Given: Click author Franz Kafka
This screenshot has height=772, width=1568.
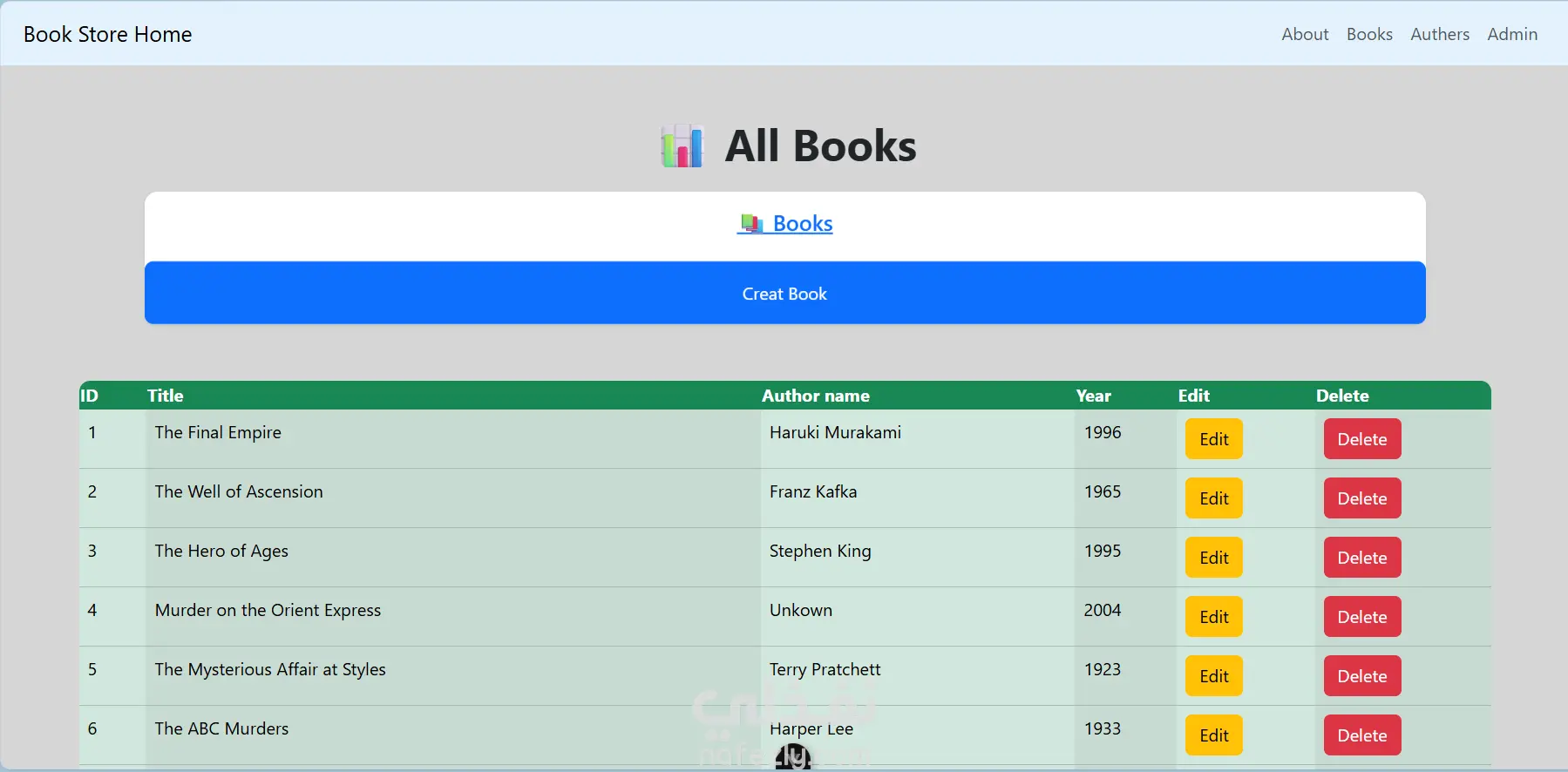Looking at the screenshot, I should click(x=813, y=491).
